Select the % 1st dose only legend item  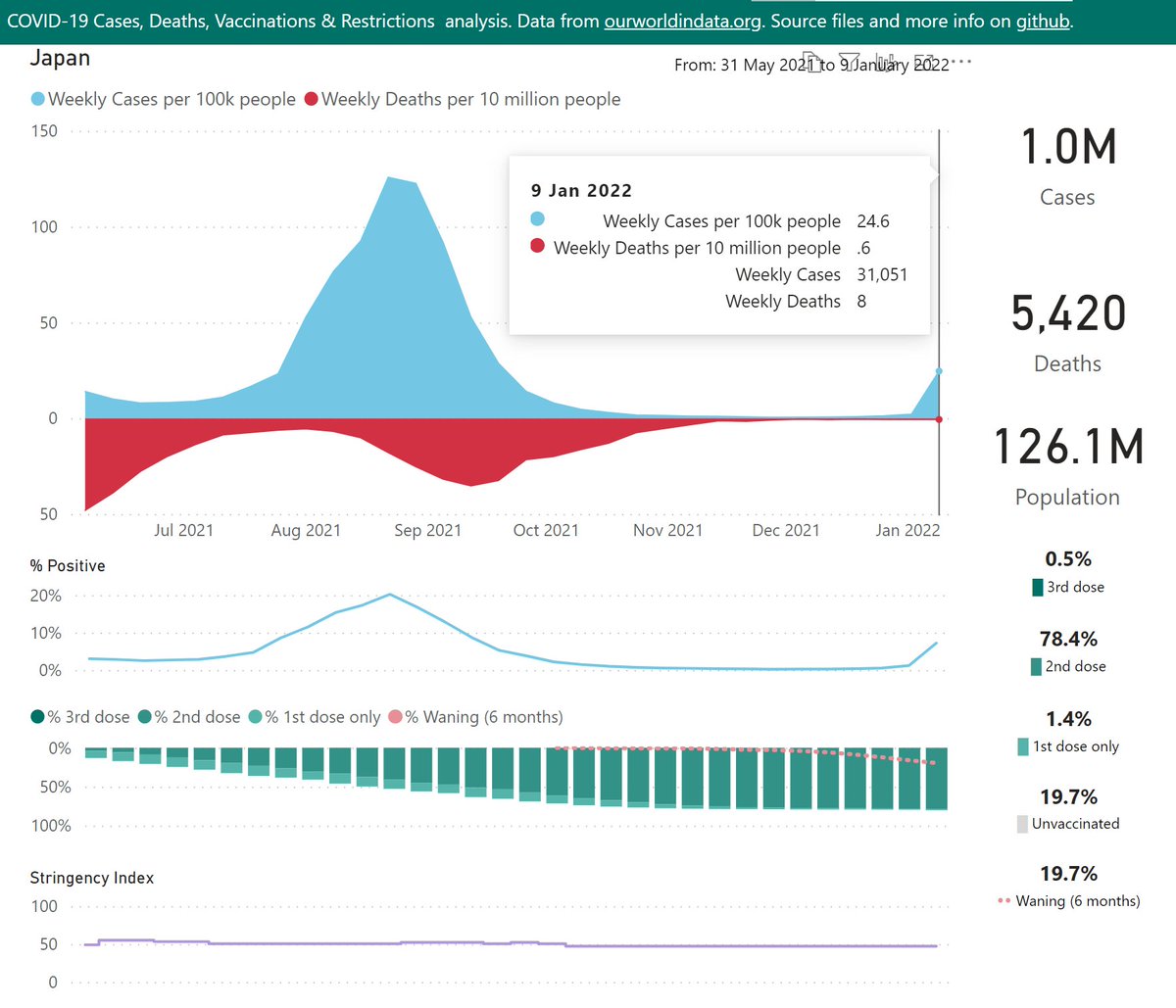pyautogui.click(x=315, y=717)
